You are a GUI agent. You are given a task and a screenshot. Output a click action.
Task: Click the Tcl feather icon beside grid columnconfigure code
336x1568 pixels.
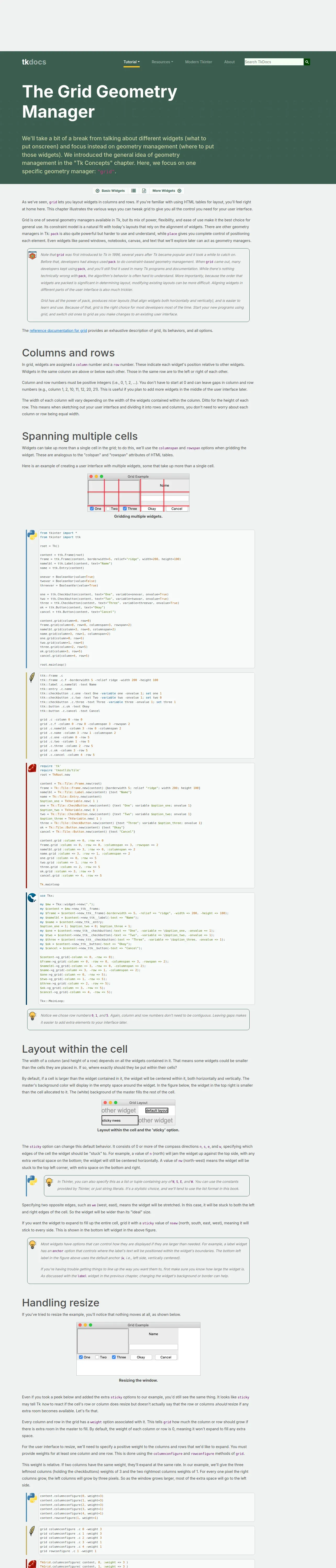pyautogui.click(x=32, y=1530)
